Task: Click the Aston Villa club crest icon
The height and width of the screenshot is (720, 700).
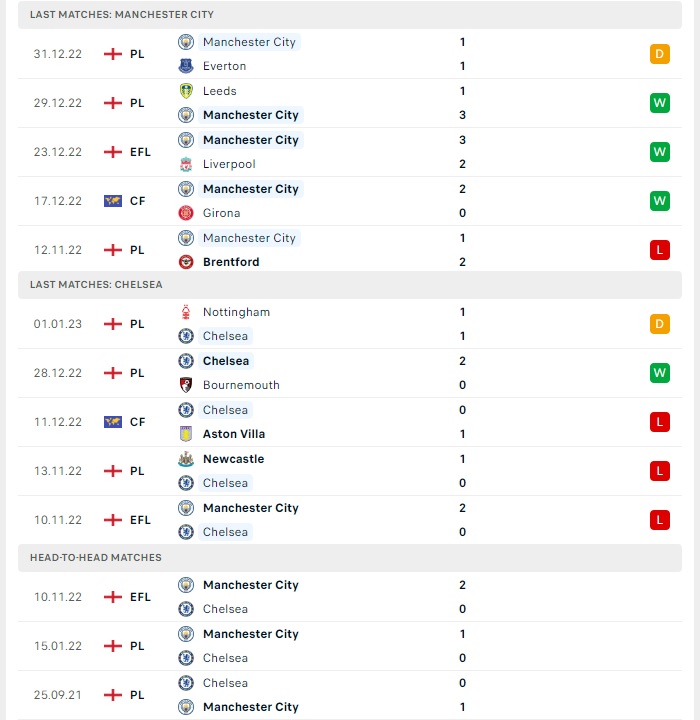Action: tap(186, 434)
